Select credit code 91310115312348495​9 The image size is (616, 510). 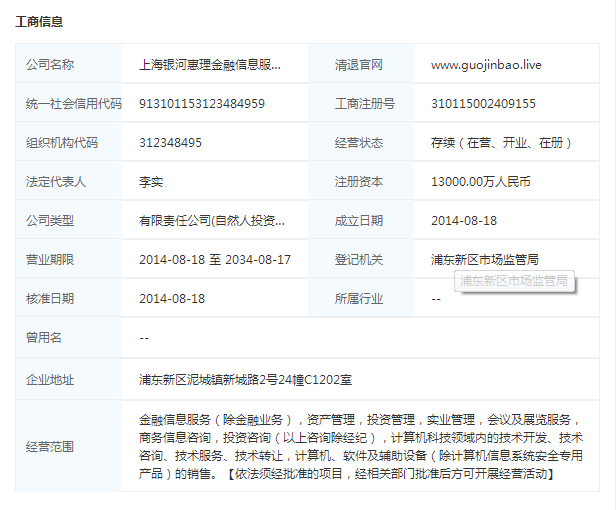pos(202,104)
